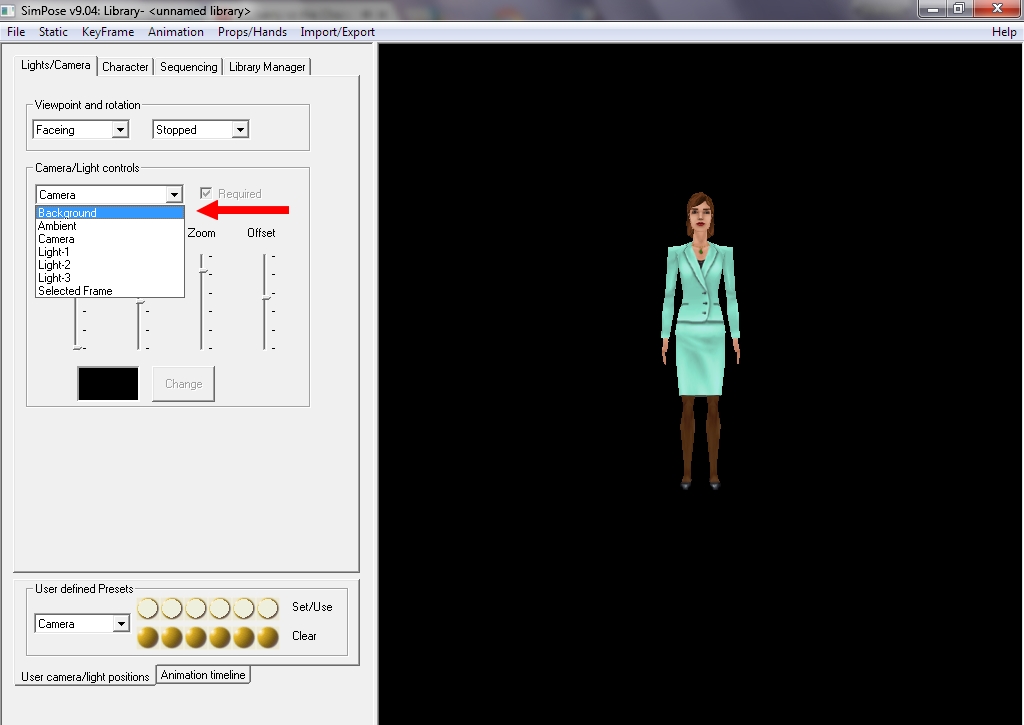The height and width of the screenshot is (725, 1024).
Task: Expand the Stopped rotation dropdown
Action: tap(239, 130)
